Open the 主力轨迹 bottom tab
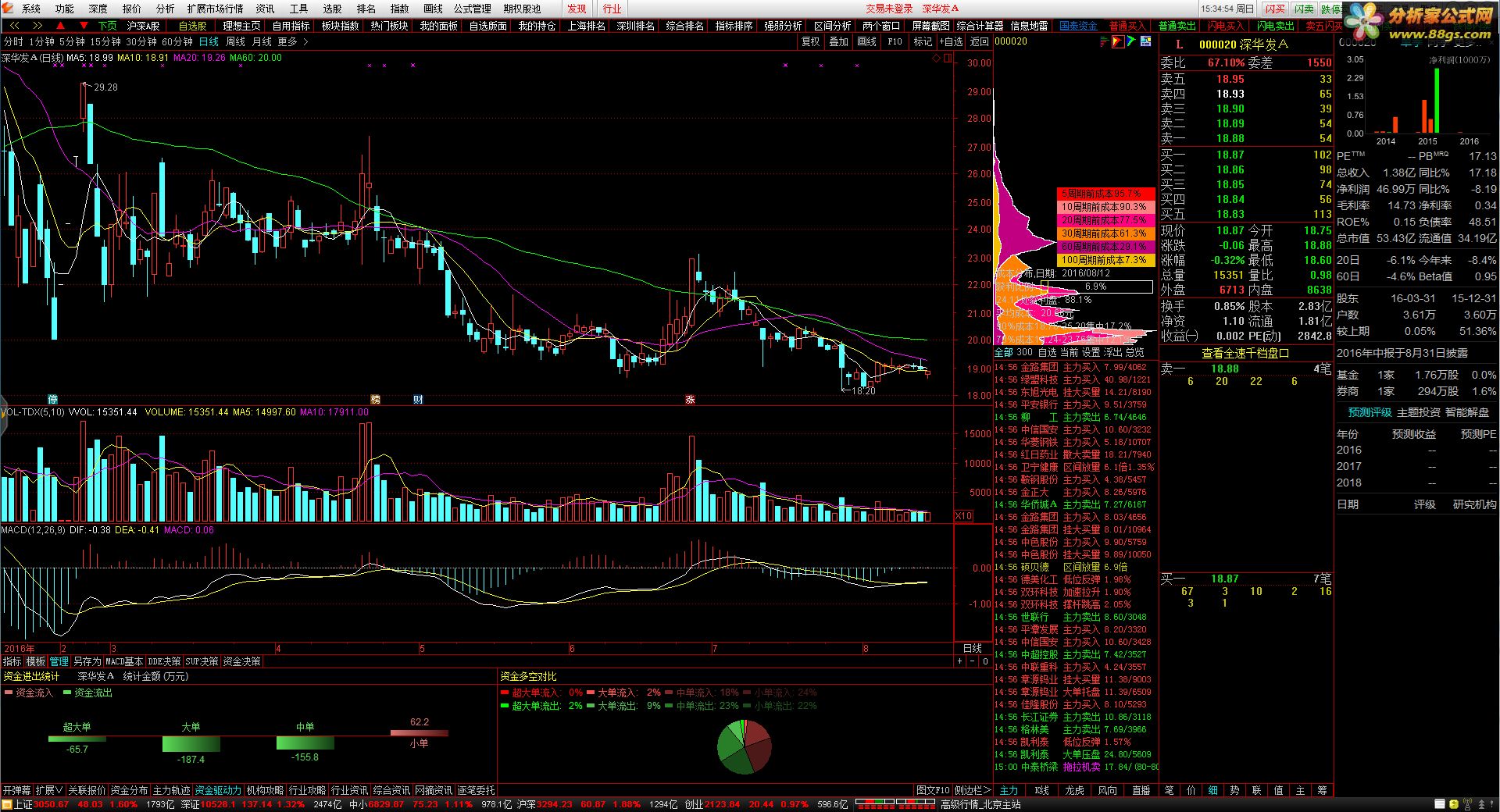The width and height of the screenshot is (1500, 812). point(172,790)
